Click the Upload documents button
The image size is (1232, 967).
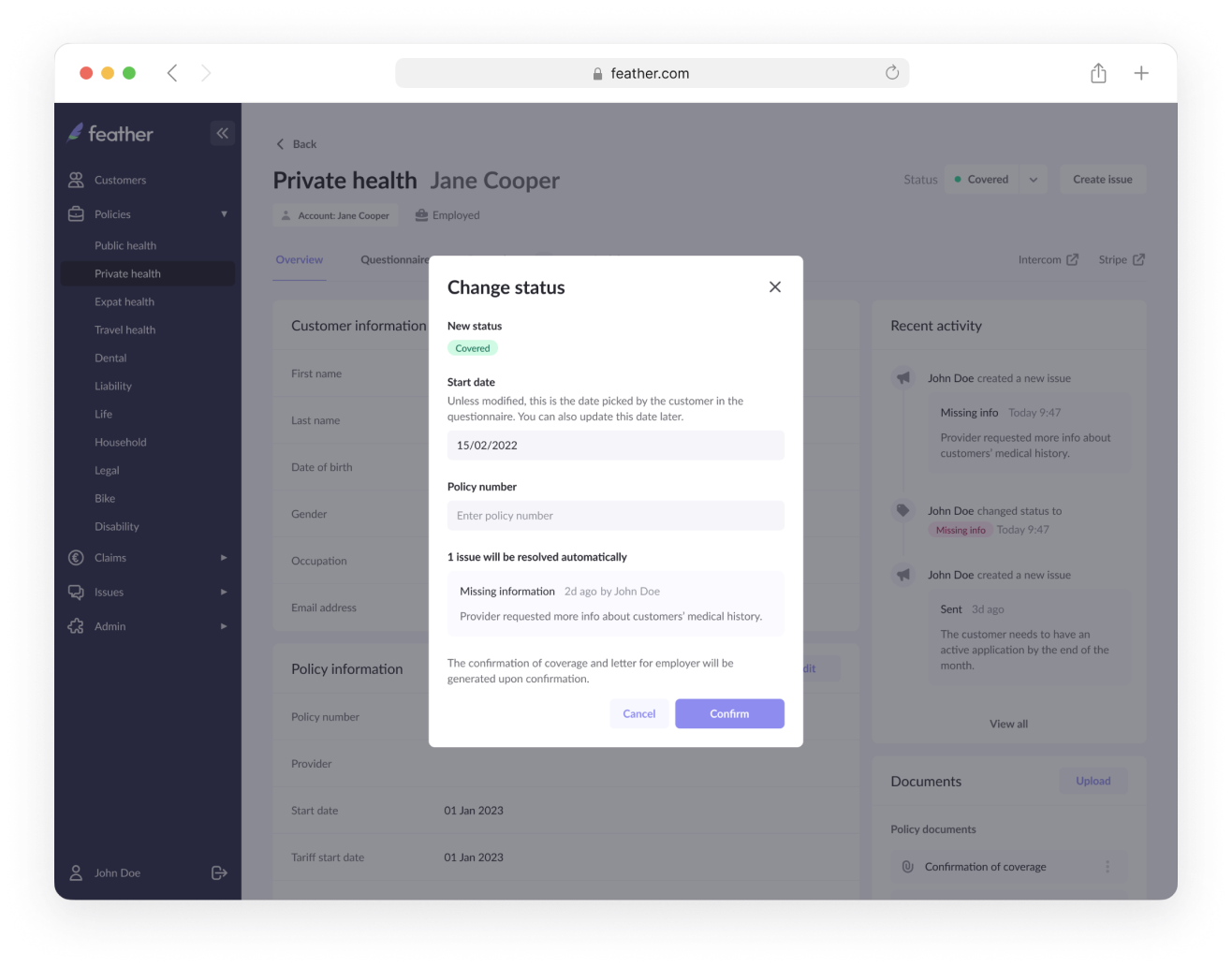coord(1093,781)
